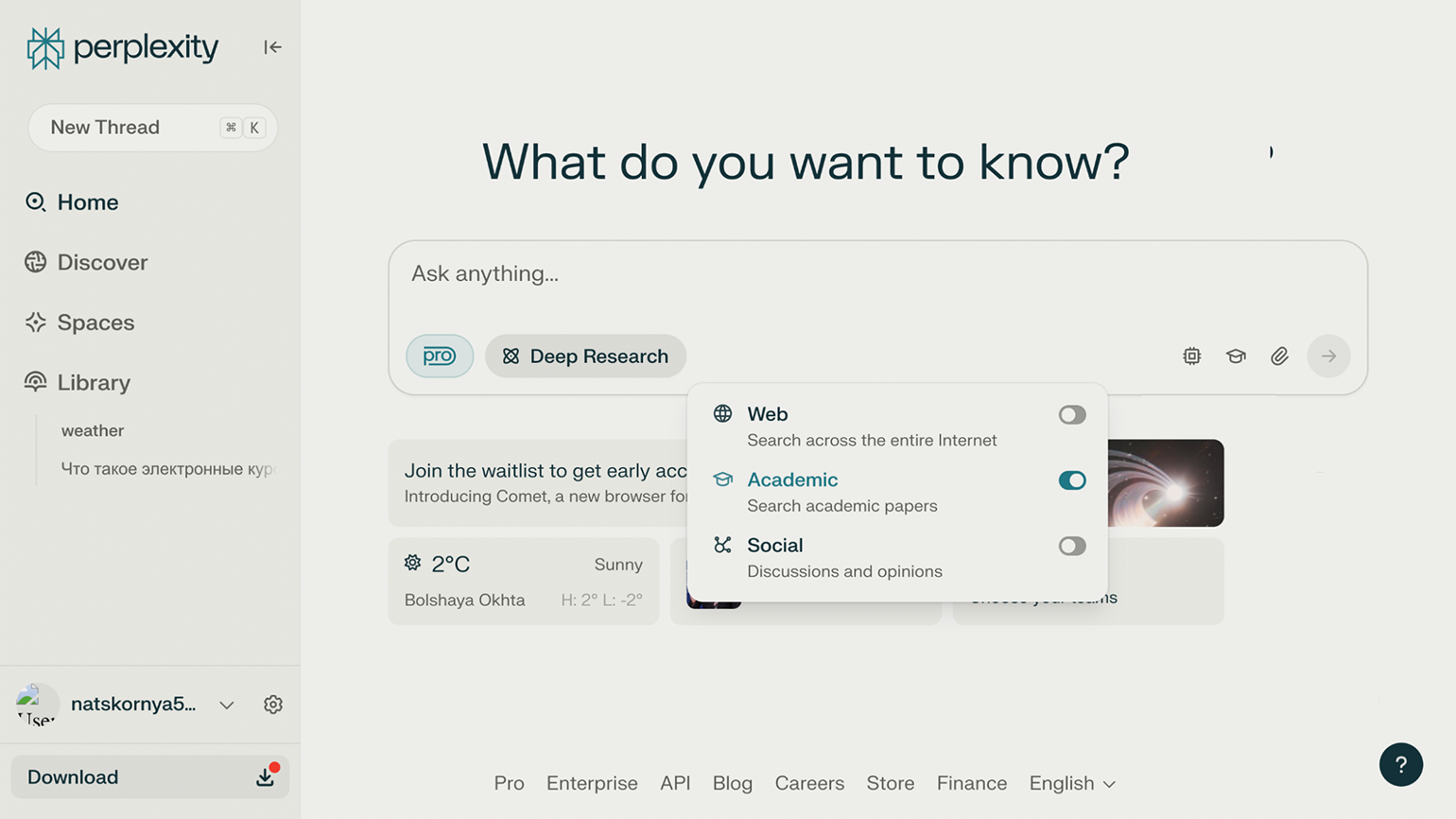Toggle the Pro search mode pill
The image size is (1456, 819).
[x=440, y=357]
